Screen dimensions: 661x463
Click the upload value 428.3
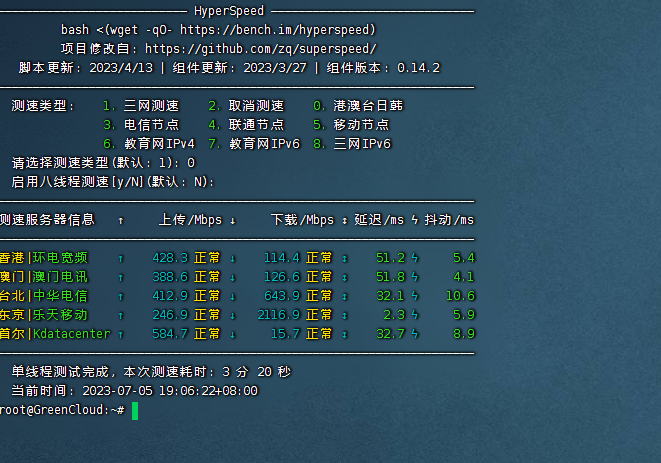click(x=170, y=258)
